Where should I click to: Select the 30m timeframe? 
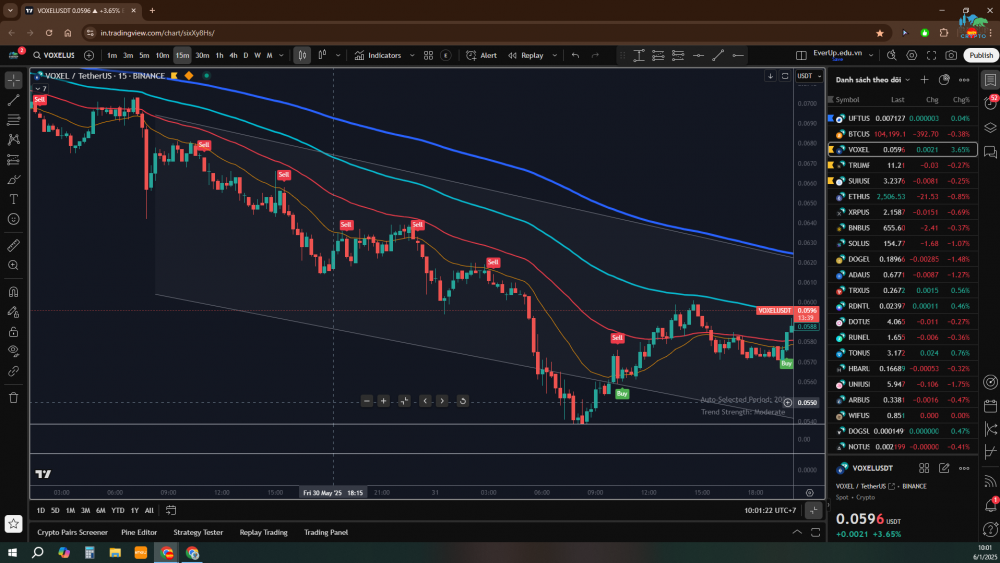pos(202,55)
